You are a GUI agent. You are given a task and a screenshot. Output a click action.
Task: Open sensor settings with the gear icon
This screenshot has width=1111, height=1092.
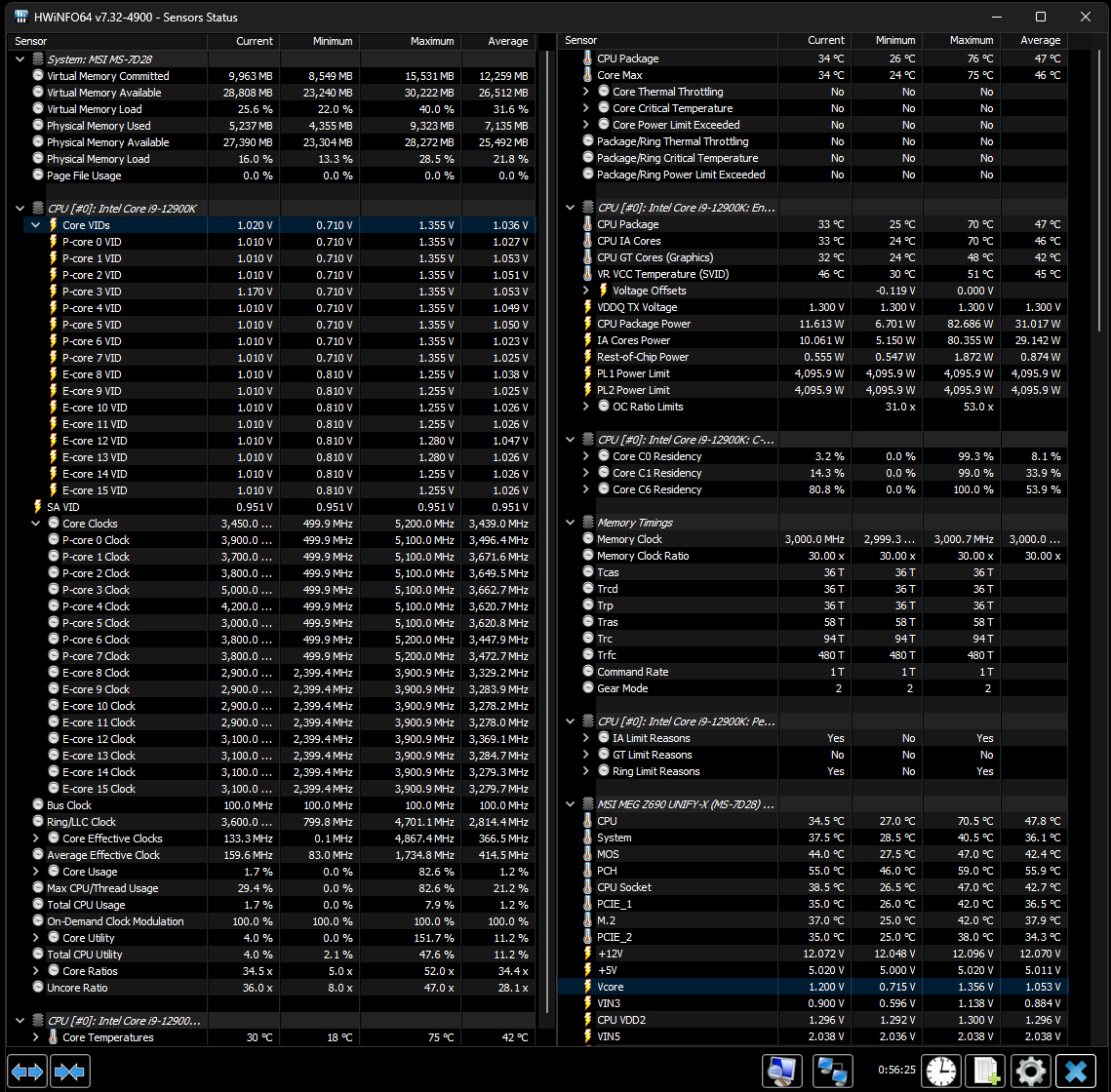(1030, 1071)
